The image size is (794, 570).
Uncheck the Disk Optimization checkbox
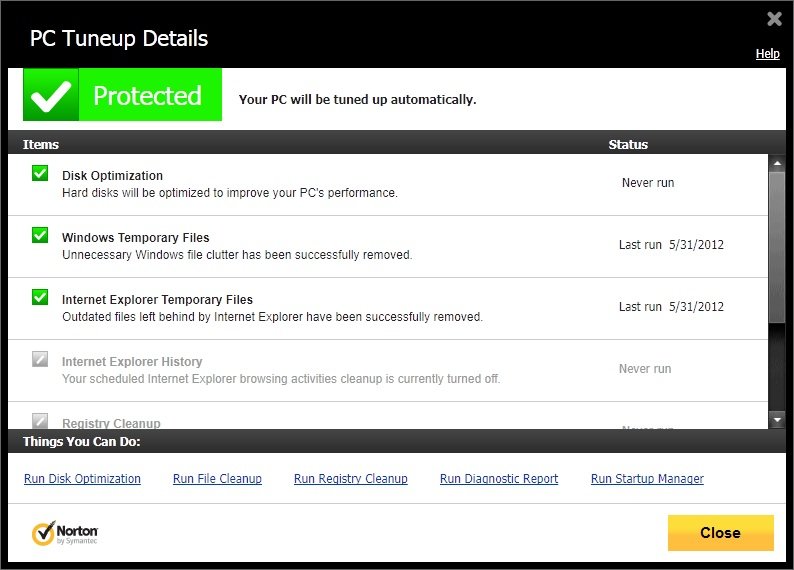point(40,173)
